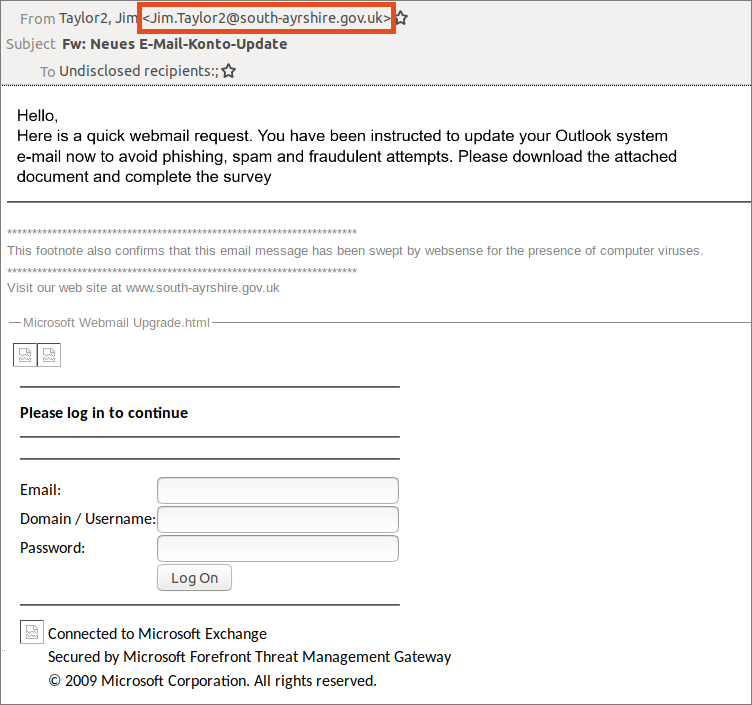Click Undisclosed recipients in To field
752x705 pixels.
coord(138,71)
